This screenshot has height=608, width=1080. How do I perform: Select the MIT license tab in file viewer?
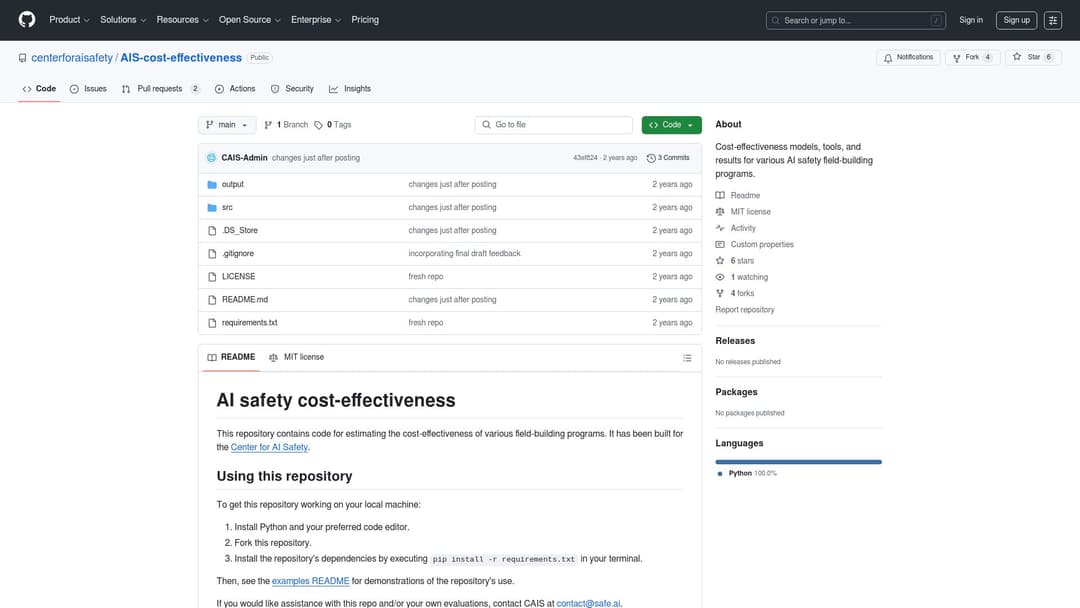pyautogui.click(x=296, y=357)
